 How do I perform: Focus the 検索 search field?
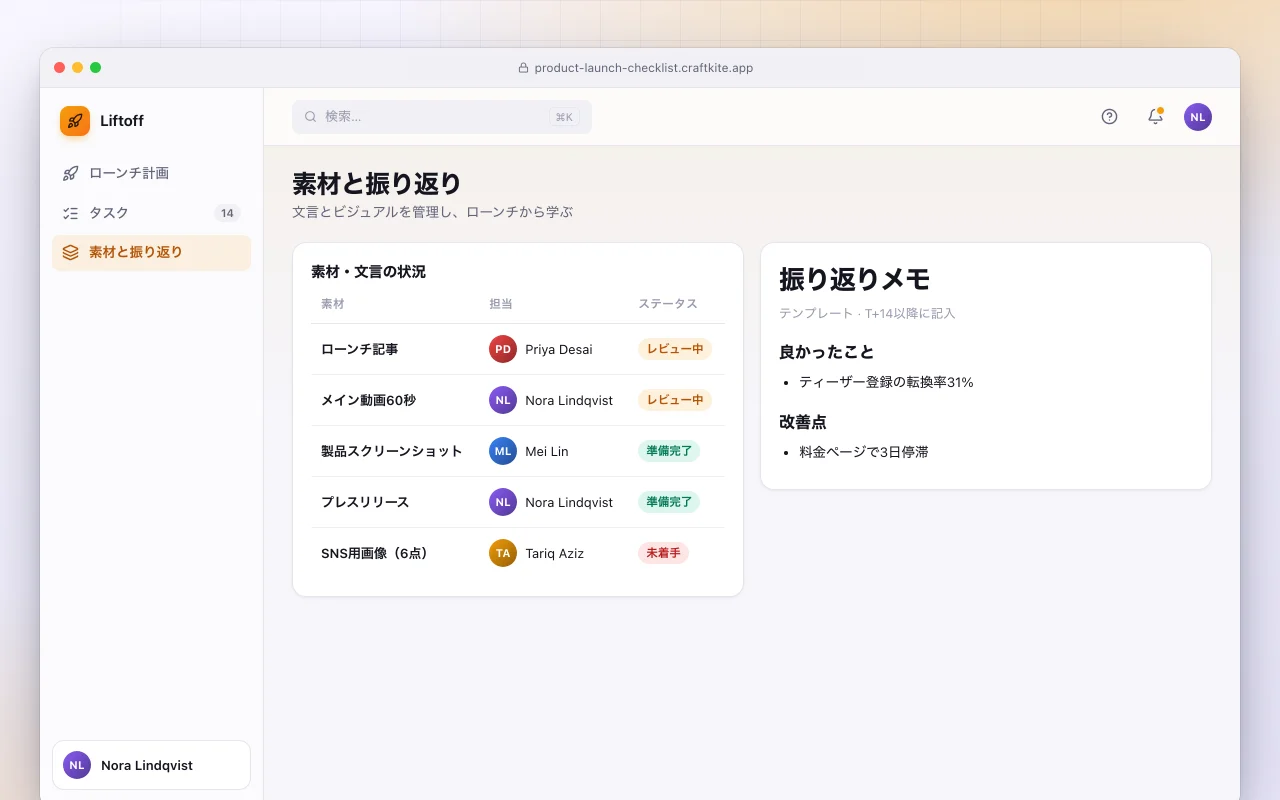tap(442, 117)
